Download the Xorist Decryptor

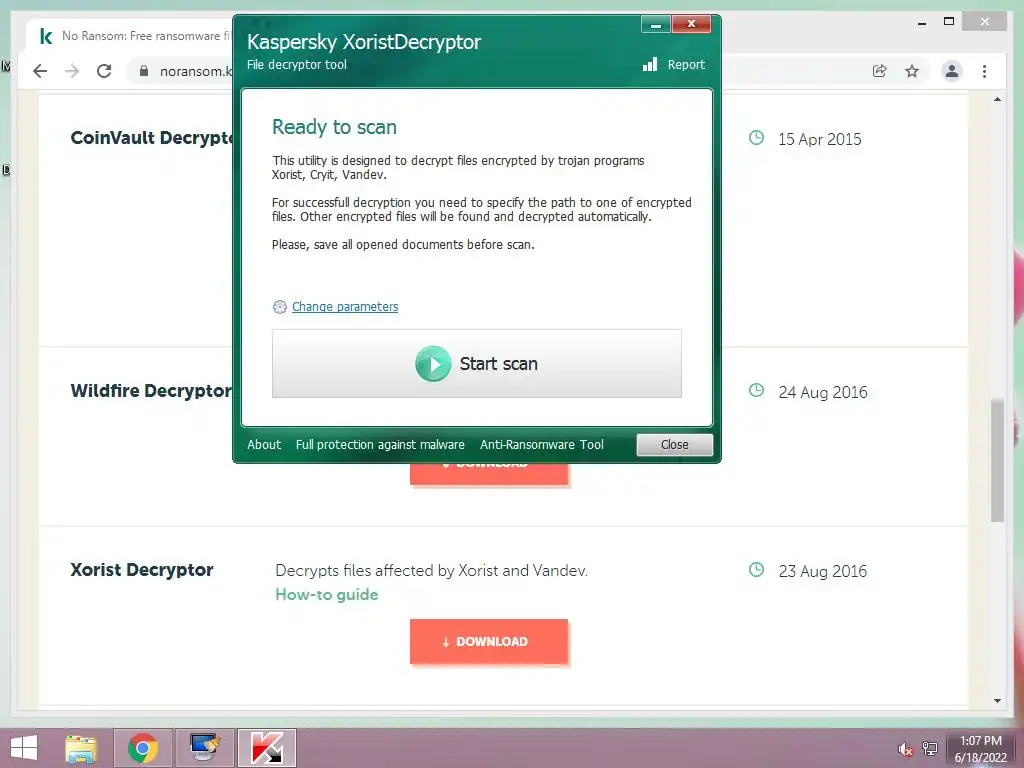(489, 641)
